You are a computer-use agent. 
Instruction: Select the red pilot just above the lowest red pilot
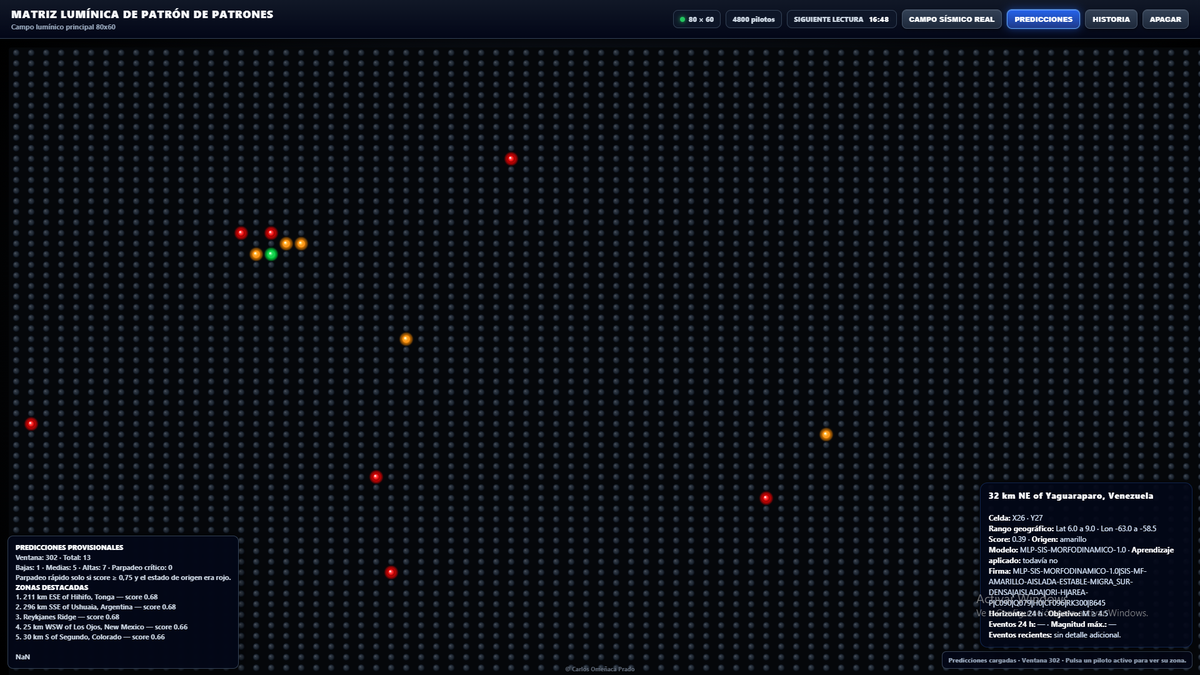point(376,477)
